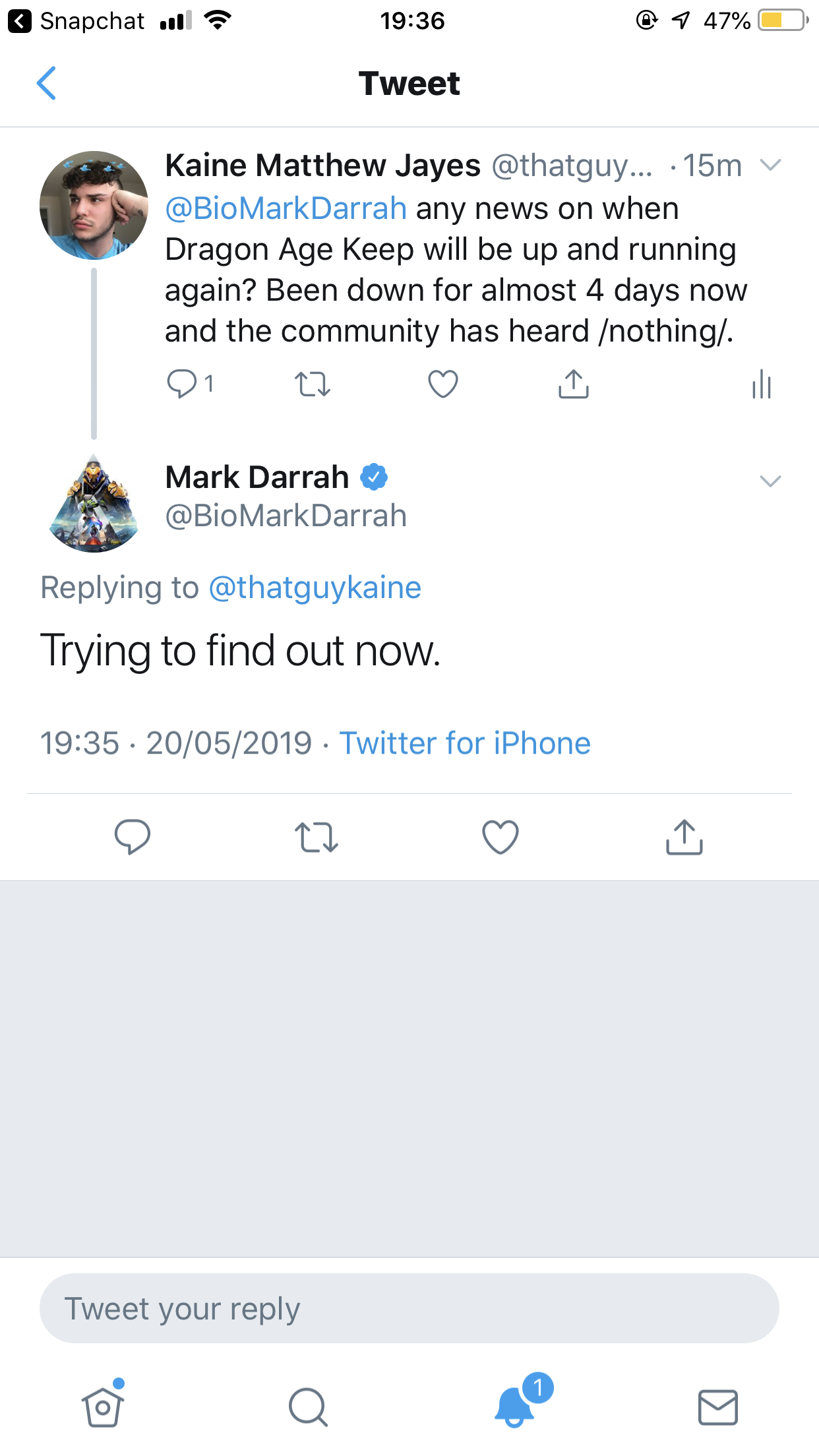Open the Notifications bell tab
Image resolution: width=819 pixels, height=1456 pixels.
pyautogui.click(x=515, y=1407)
